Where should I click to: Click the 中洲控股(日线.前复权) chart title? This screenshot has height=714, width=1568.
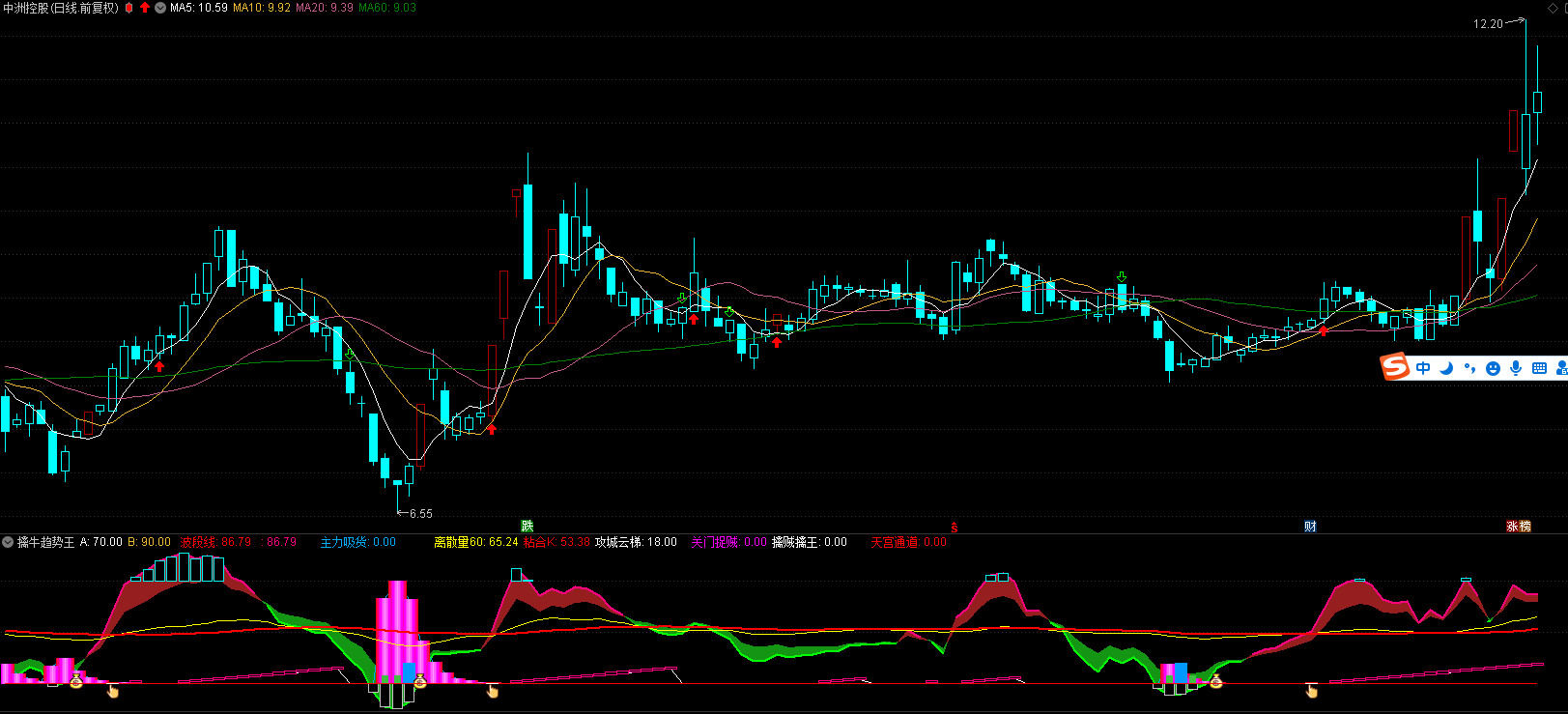click(x=61, y=8)
